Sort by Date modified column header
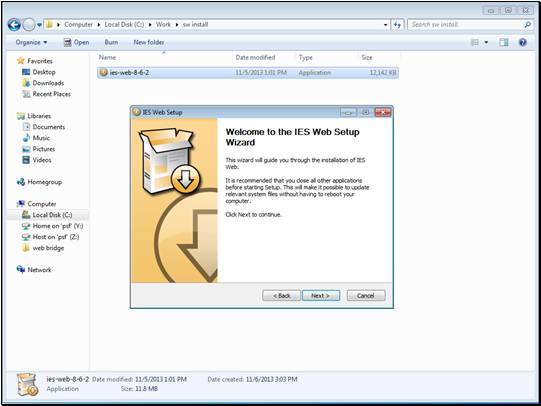 tap(255, 57)
